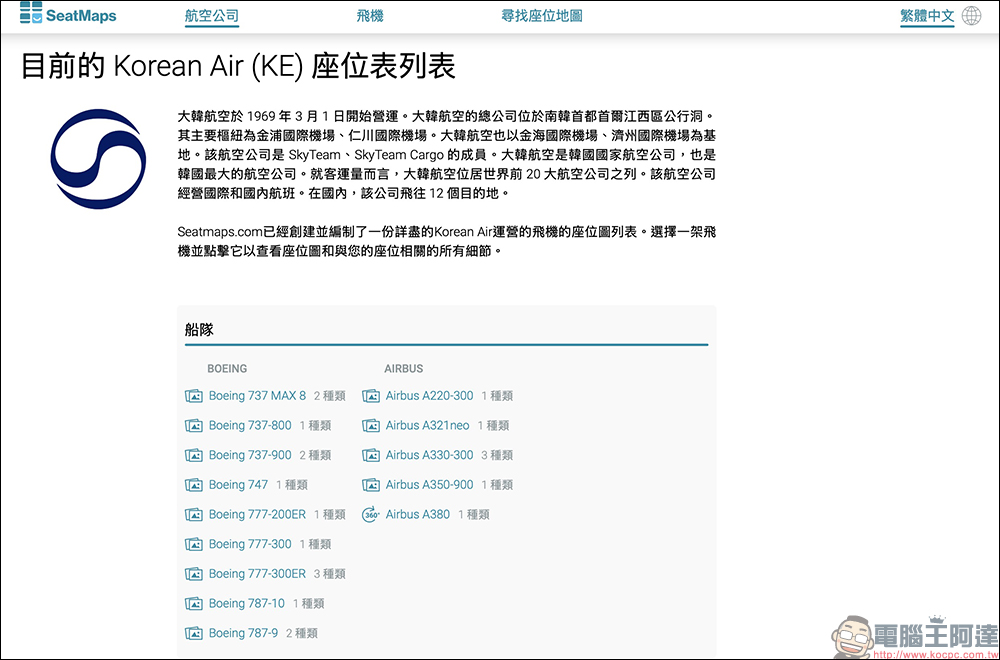Click the 360° icon beside Airbus A380
Screen dimensions: 1000x660
tap(371, 515)
